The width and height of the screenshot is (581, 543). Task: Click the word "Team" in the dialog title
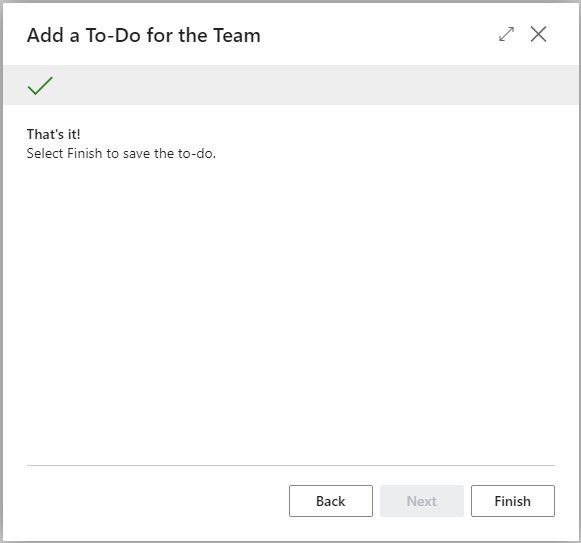[x=237, y=35]
